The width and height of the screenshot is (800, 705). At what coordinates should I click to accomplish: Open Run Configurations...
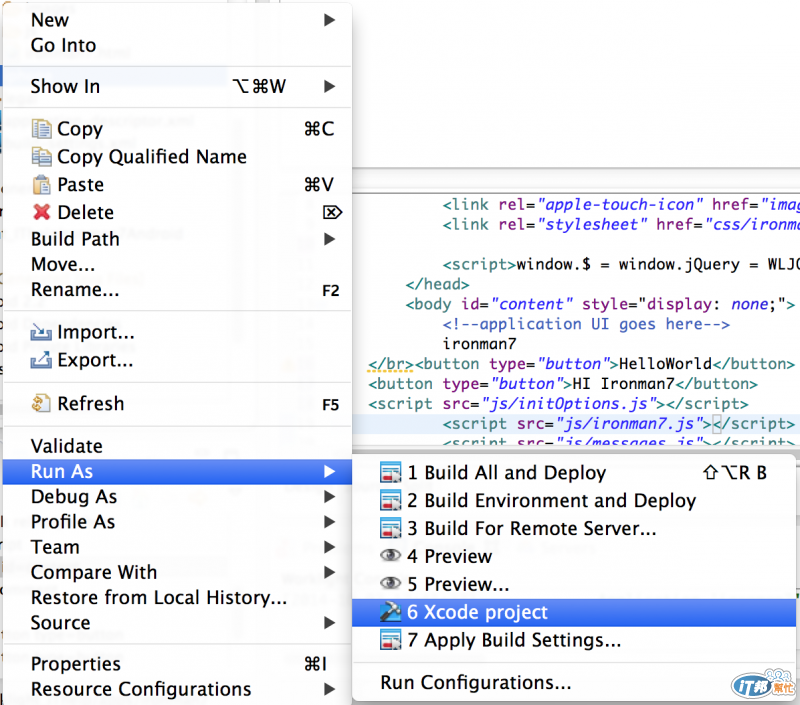point(574,682)
